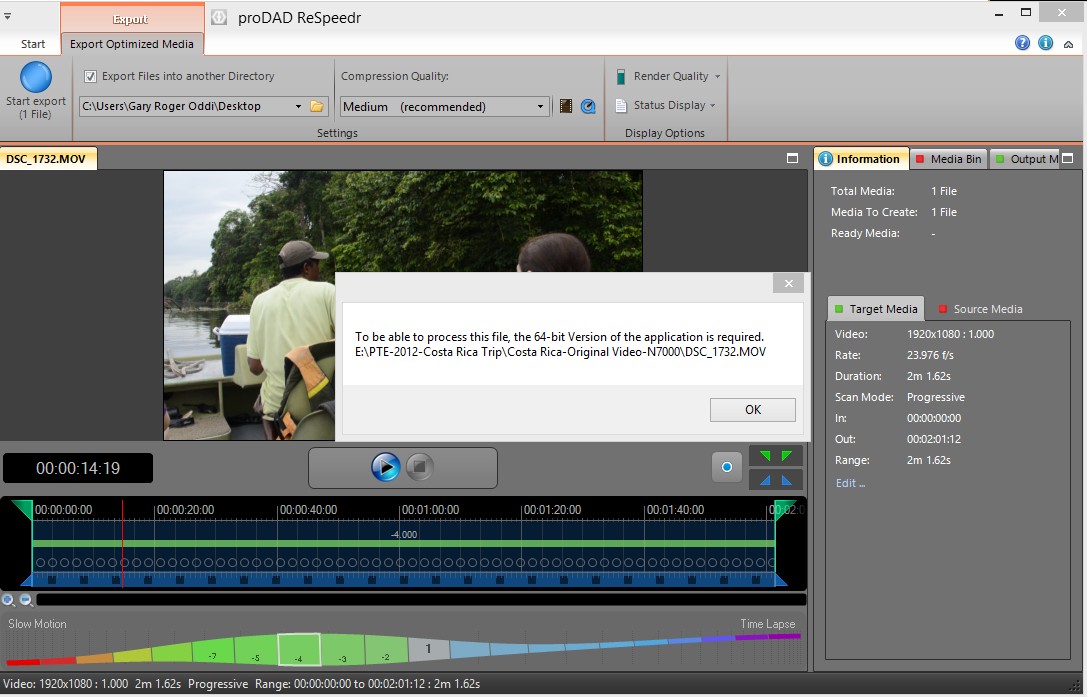Toggle Export Files into another Directory checkbox

point(91,76)
